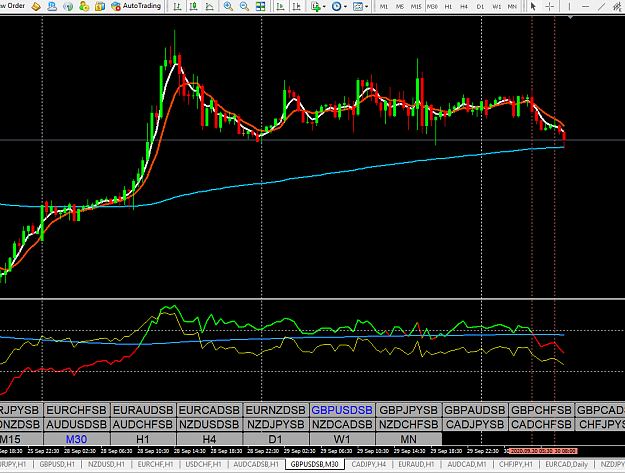The image size is (625, 473).
Task: Open the EURCHF,H1 chart tab
Action: pyautogui.click(x=155, y=464)
